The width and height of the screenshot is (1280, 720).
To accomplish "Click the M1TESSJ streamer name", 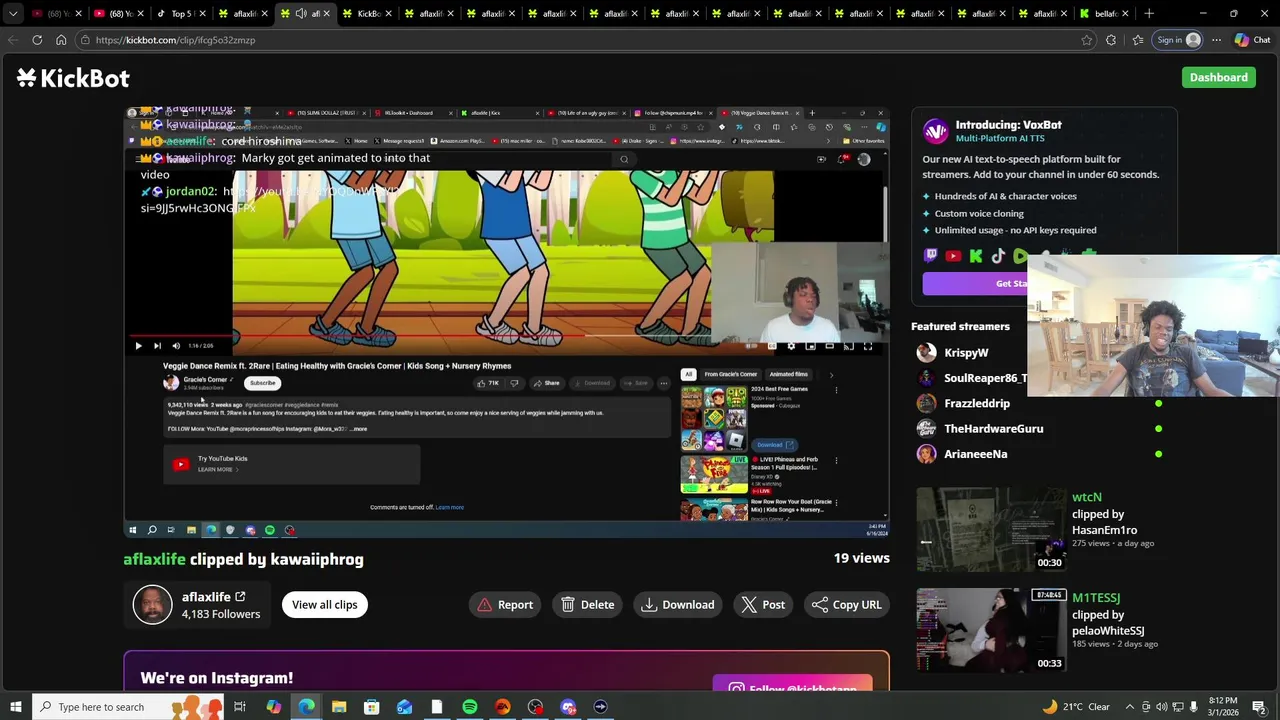I will pos(1096,598).
